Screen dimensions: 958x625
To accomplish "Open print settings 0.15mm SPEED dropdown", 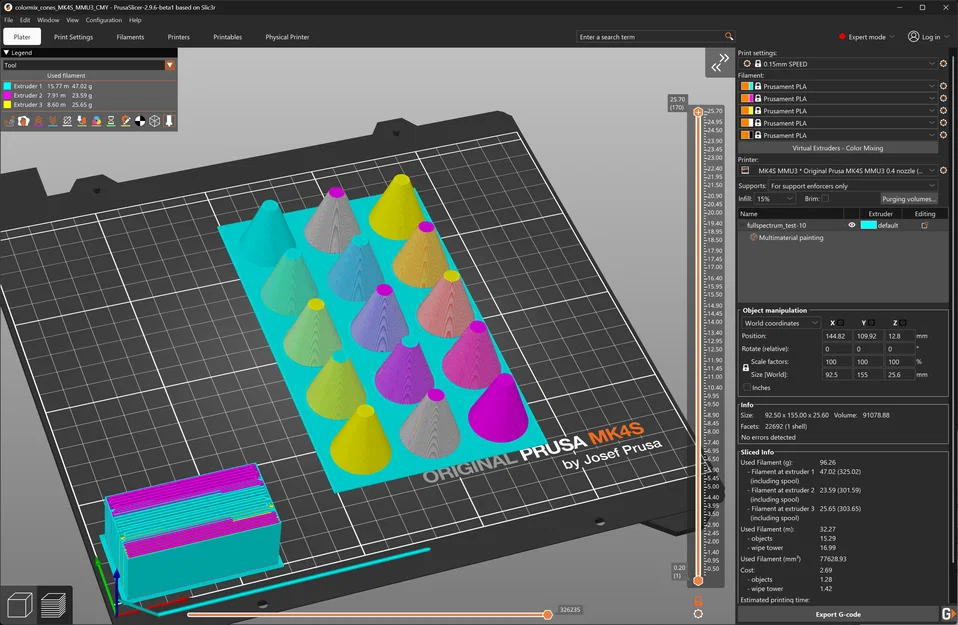I will tap(838, 64).
